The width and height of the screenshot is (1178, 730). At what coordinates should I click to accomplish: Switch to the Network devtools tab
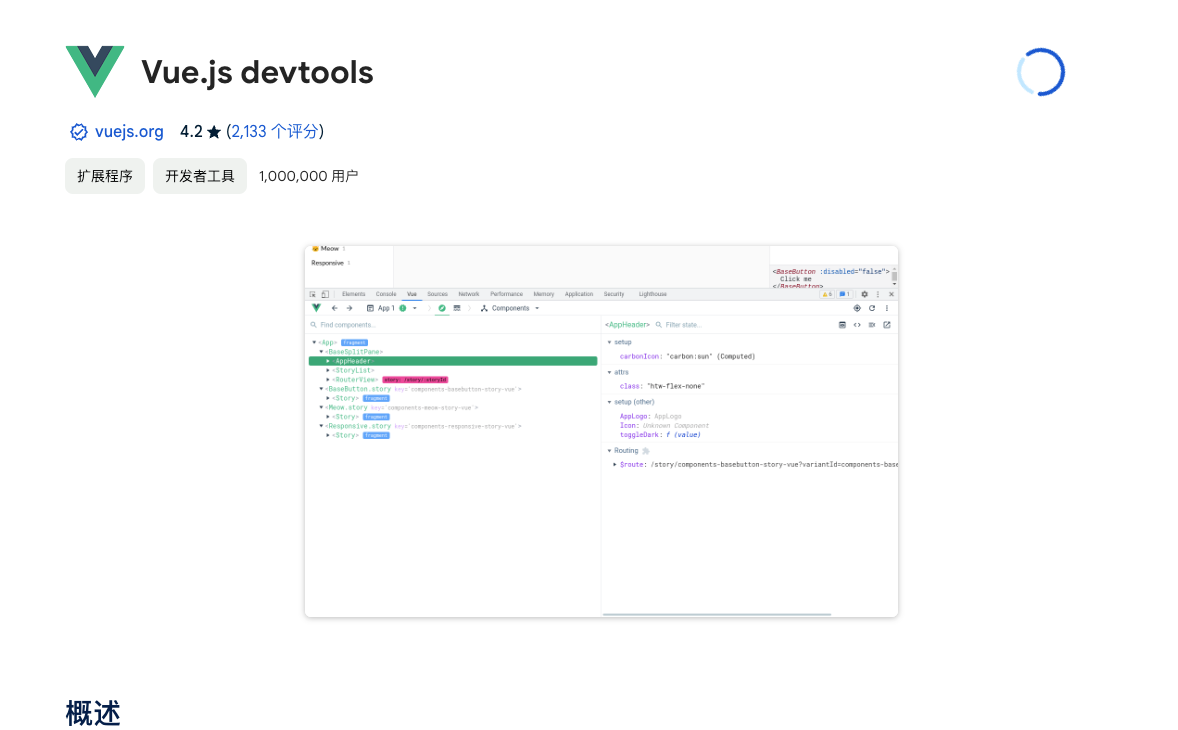[x=468, y=294]
